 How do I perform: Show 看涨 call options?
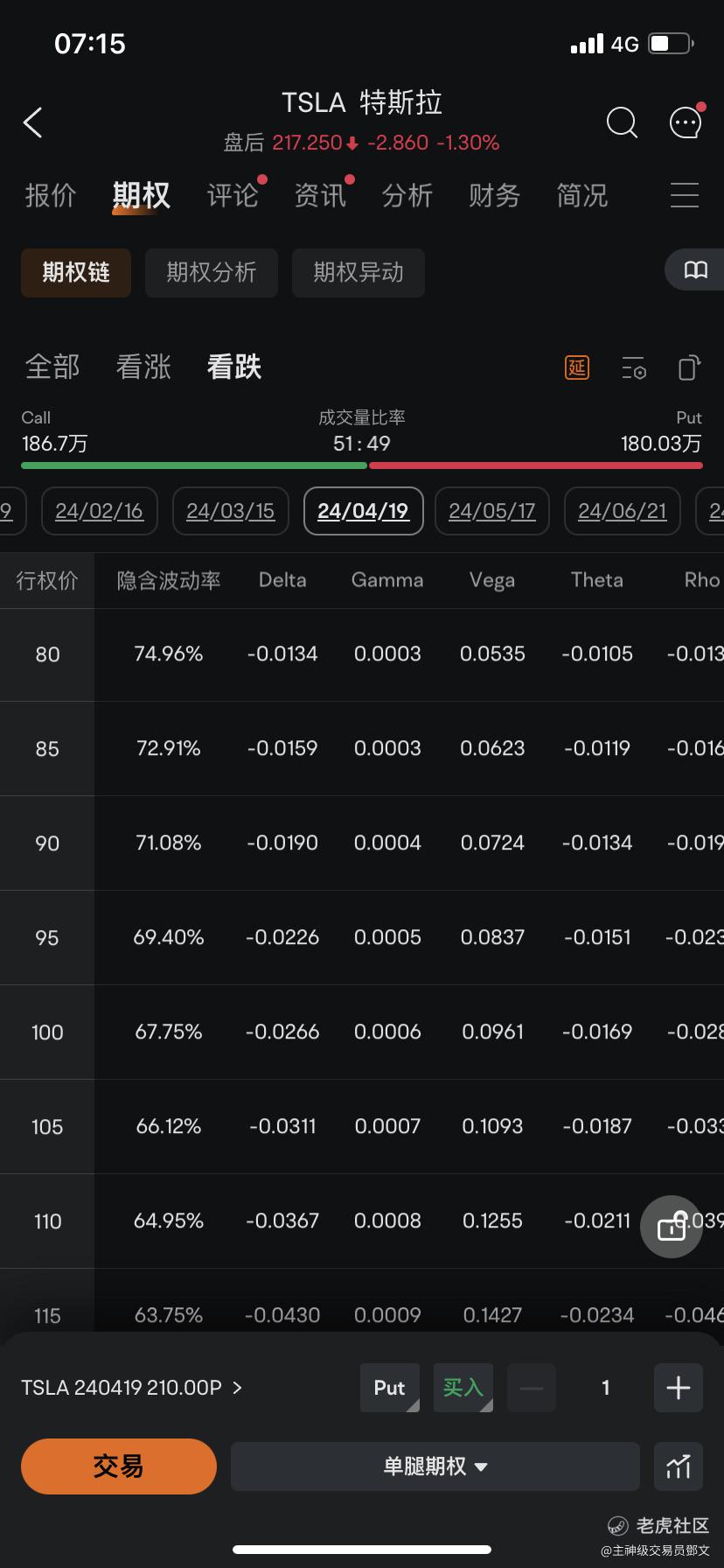(143, 367)
